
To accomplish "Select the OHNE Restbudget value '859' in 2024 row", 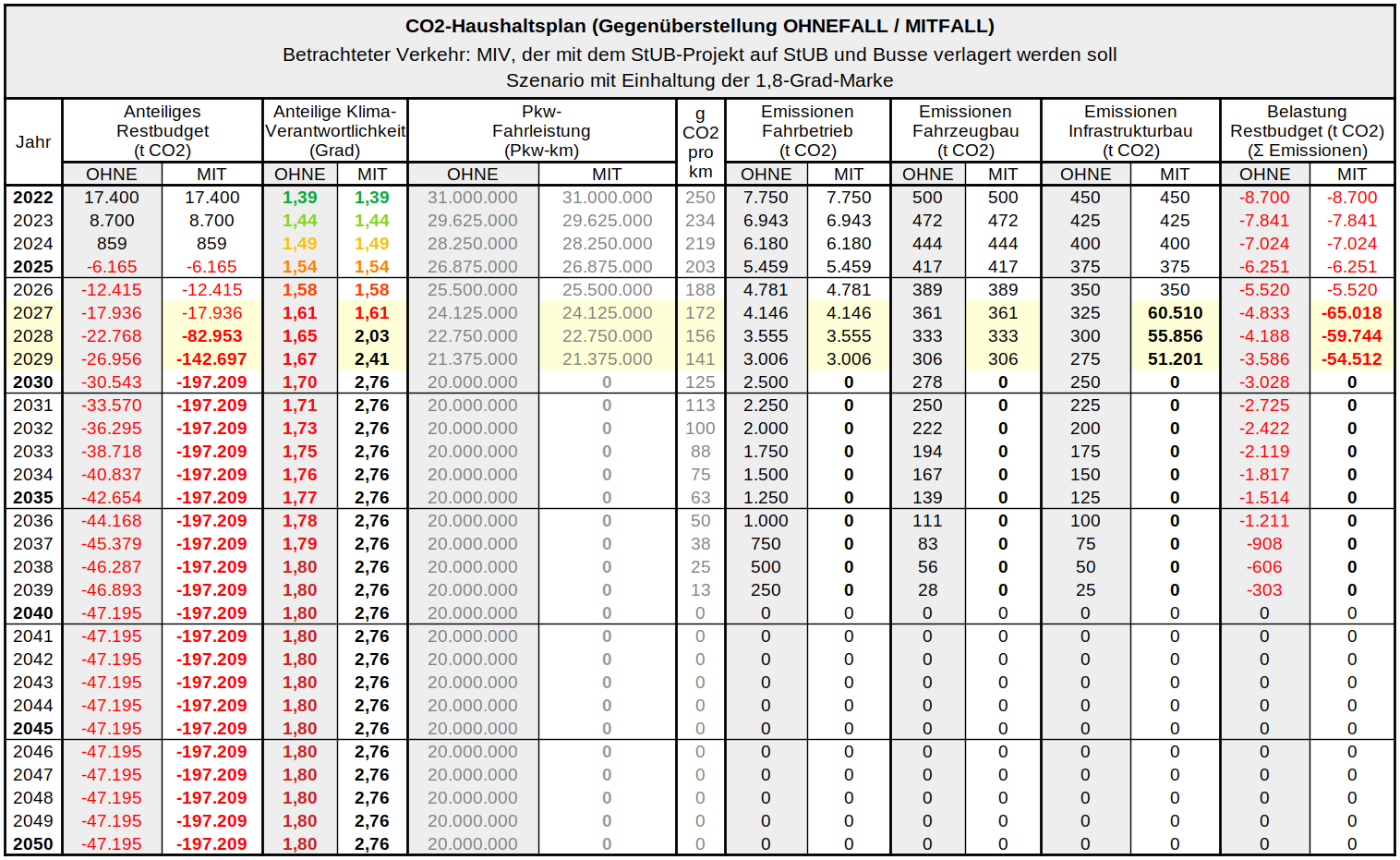I will [112, 244].
